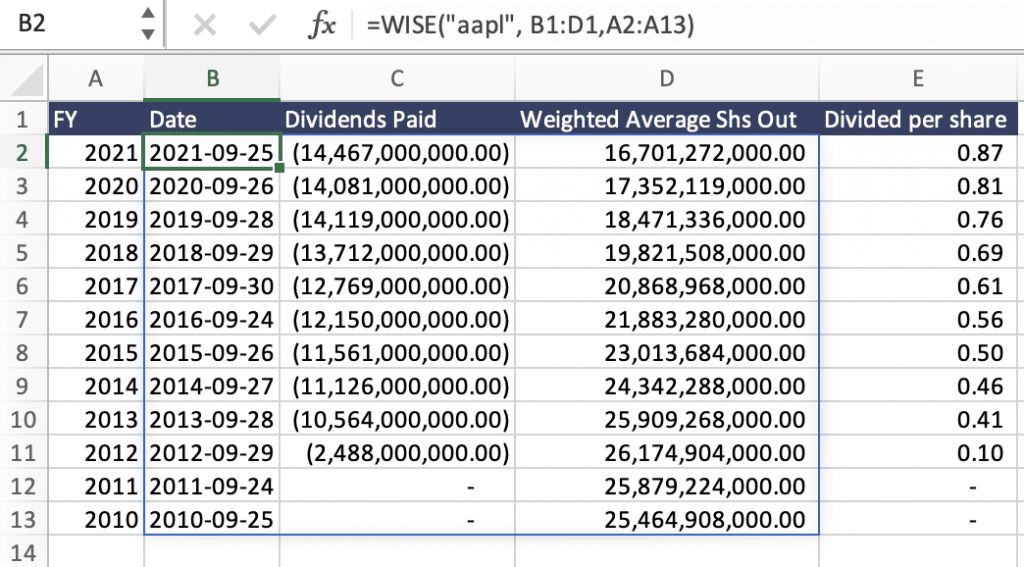
Task: Select row 1 header
Action: click(23, 120)
